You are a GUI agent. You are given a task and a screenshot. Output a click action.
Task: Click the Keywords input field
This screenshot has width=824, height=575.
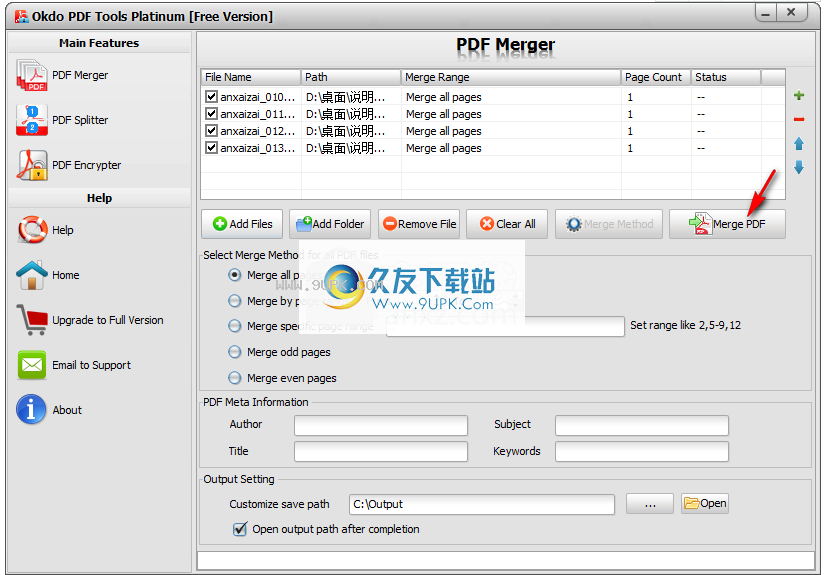(642, 451)
